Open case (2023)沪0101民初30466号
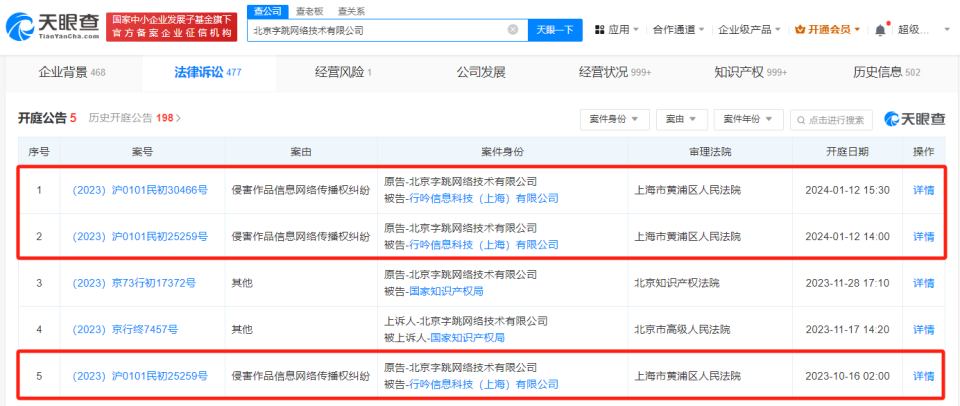 [140, 190]
